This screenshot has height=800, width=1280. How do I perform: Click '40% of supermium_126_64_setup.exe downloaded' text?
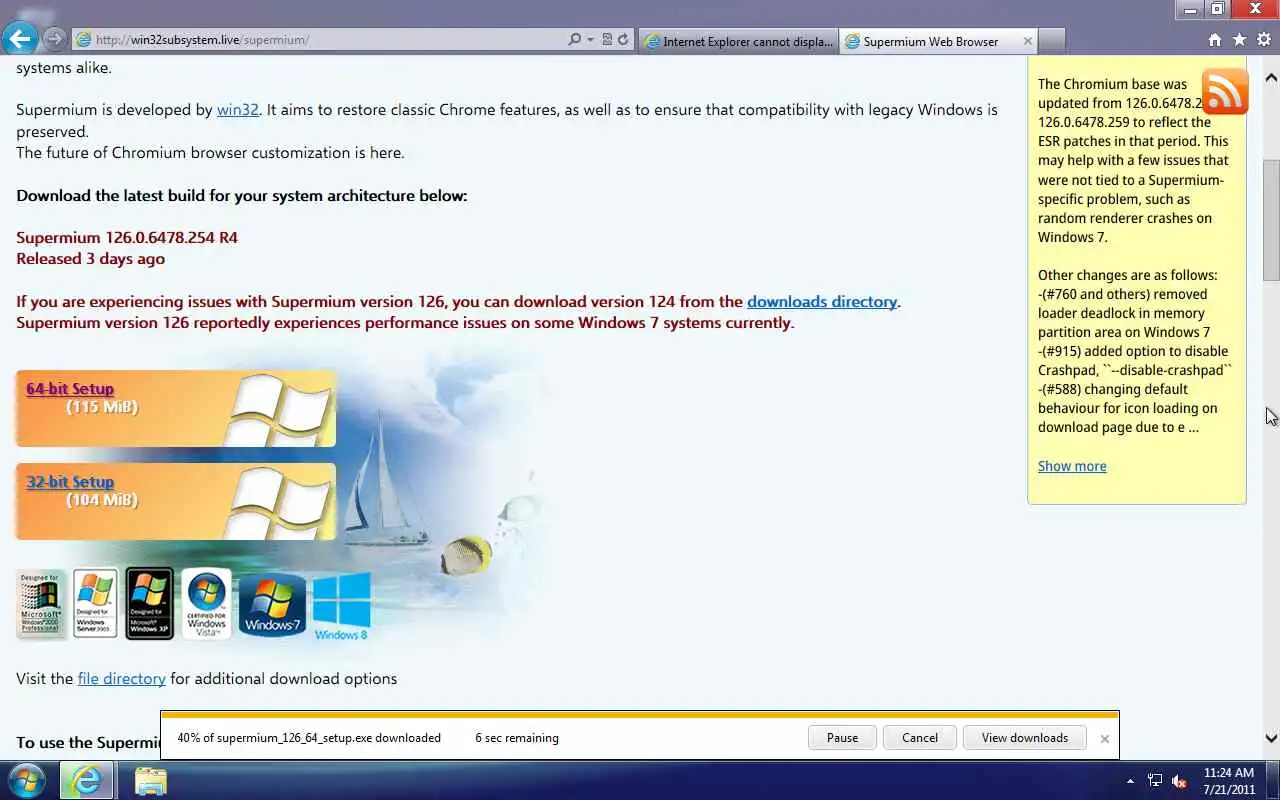click(x=309, y=738)
